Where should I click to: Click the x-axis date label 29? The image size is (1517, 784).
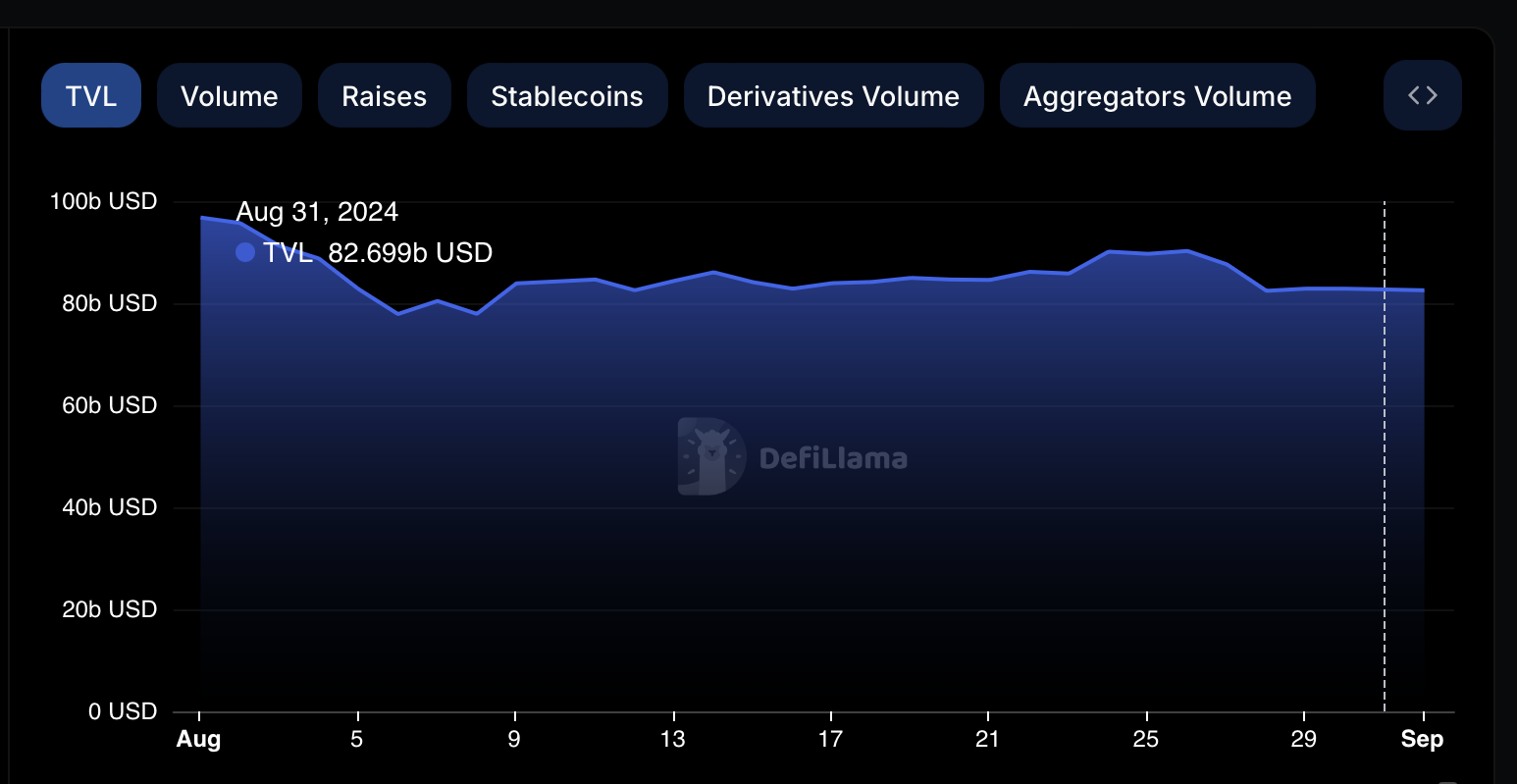pos(1303,739)
